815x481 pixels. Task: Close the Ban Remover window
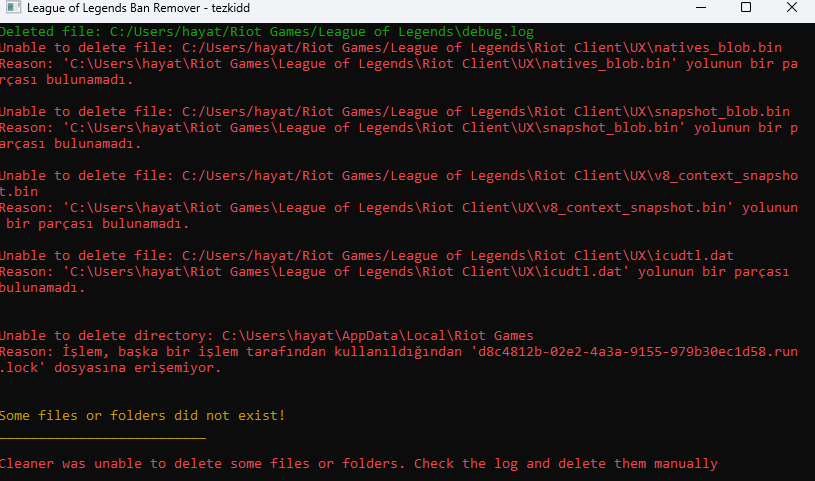(792, 7)
